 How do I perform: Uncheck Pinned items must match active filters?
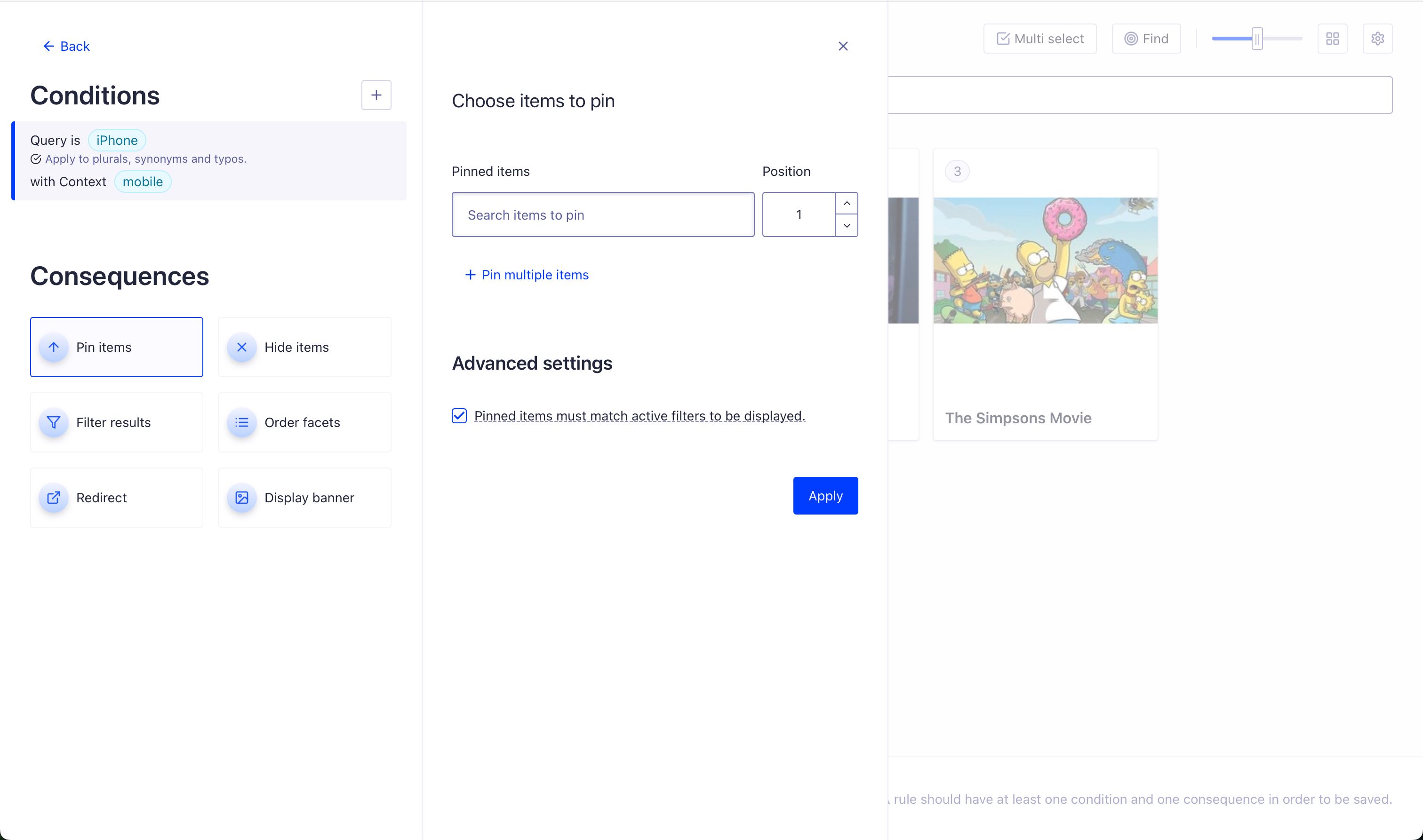[x=459, y=416]
